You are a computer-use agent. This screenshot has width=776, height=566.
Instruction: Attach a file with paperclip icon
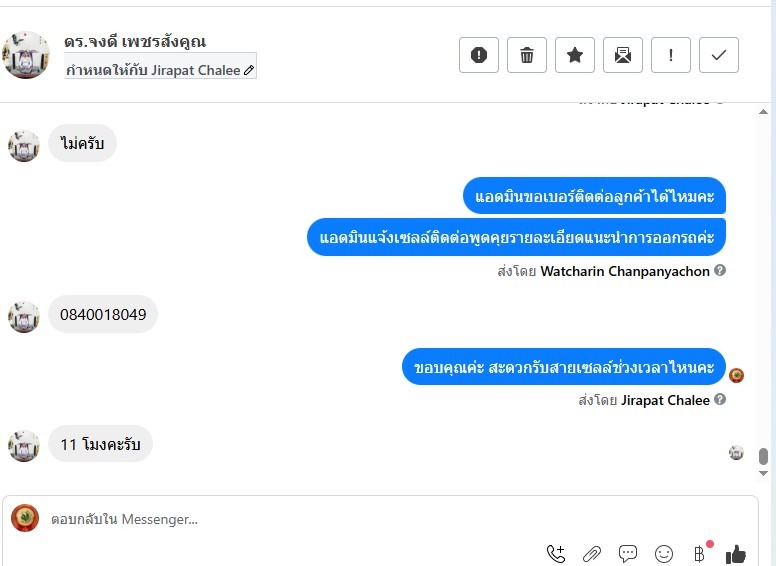click(591, 554)
